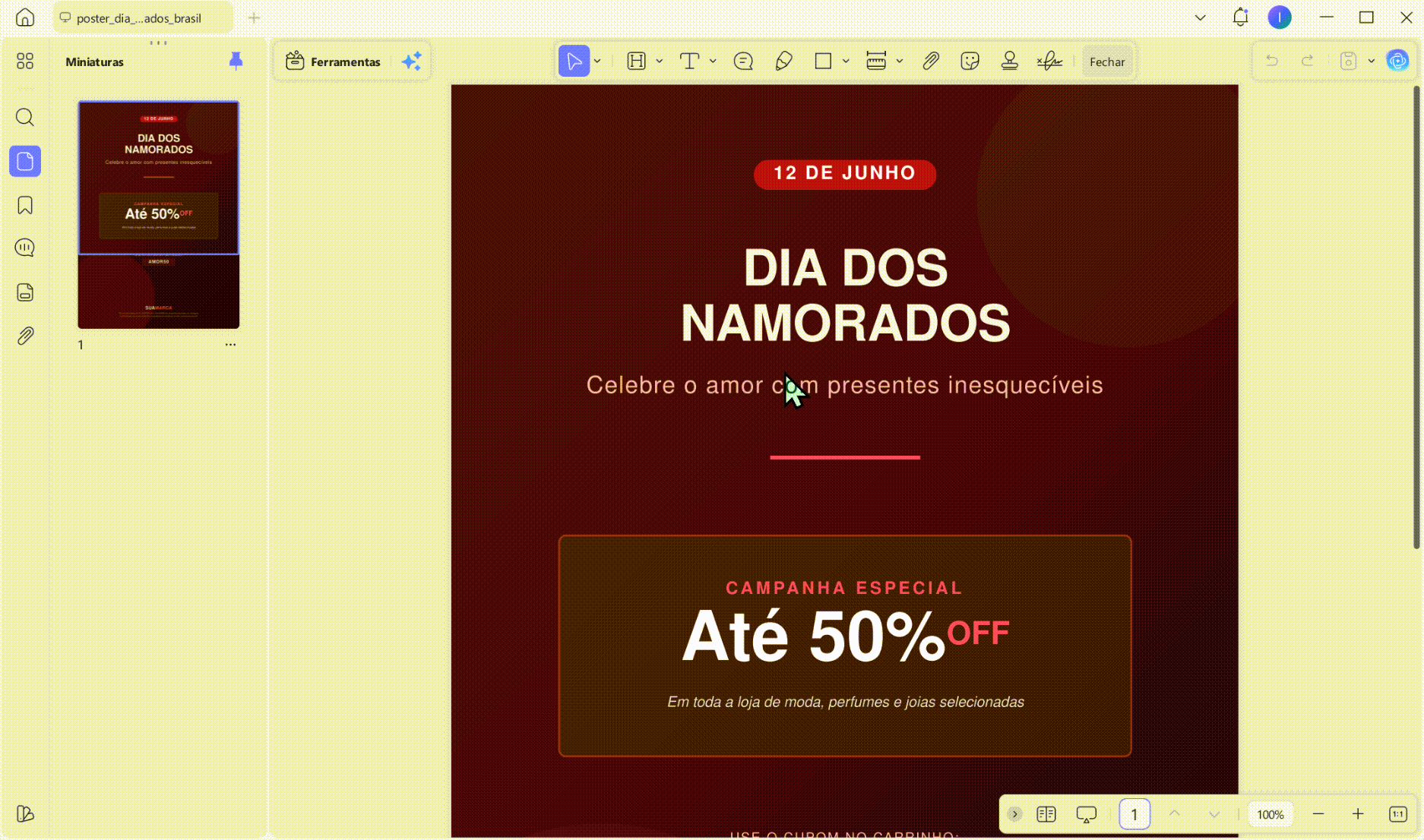Collapse the bottom navigation bar arrow
Screen dimensions: 1424x840
coord(1014,814)
